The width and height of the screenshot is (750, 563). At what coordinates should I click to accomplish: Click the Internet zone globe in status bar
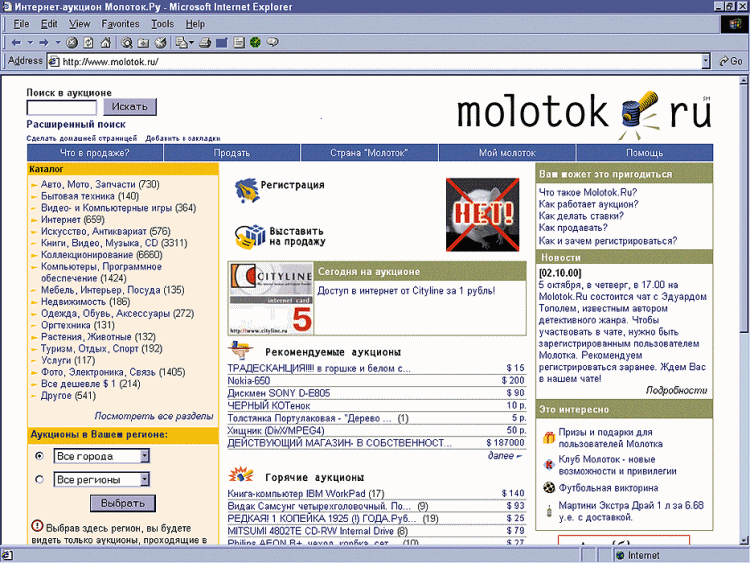[x=620, y=555]
